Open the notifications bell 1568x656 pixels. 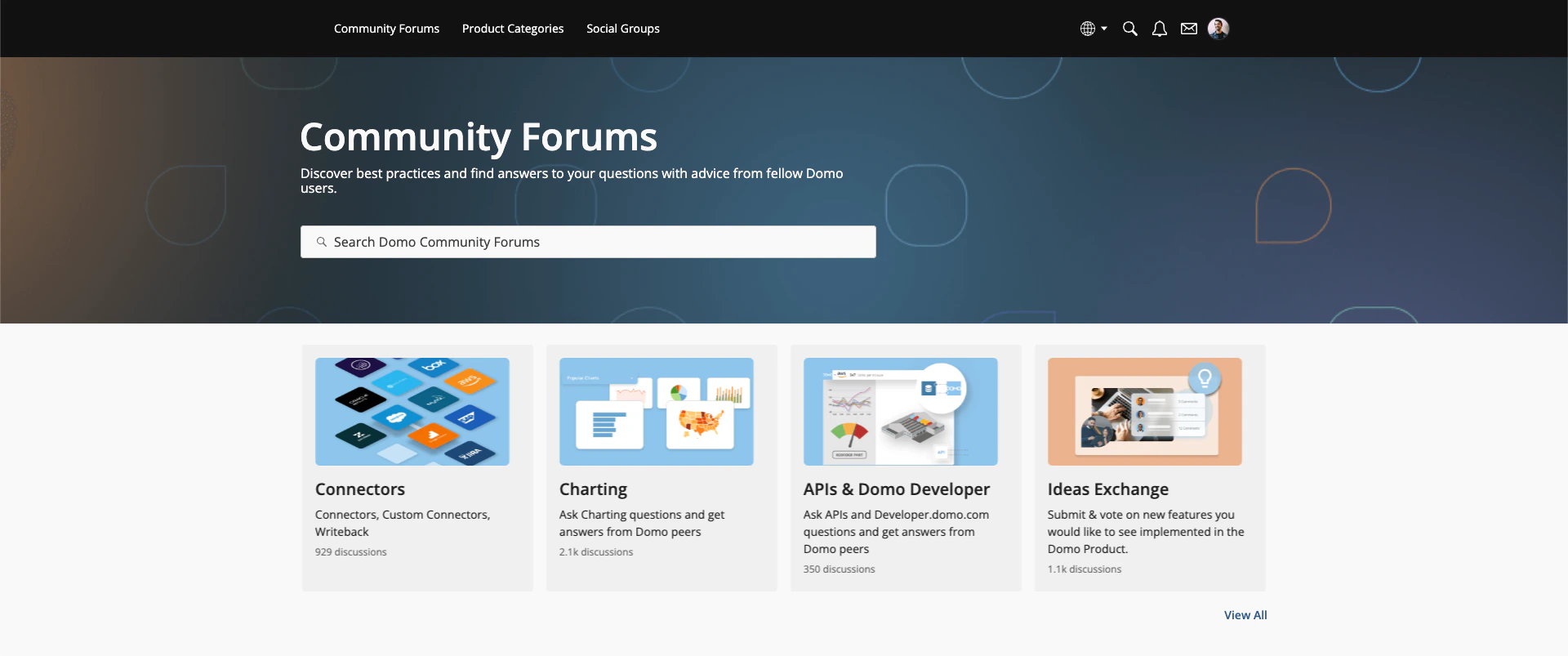[1160, 29]
